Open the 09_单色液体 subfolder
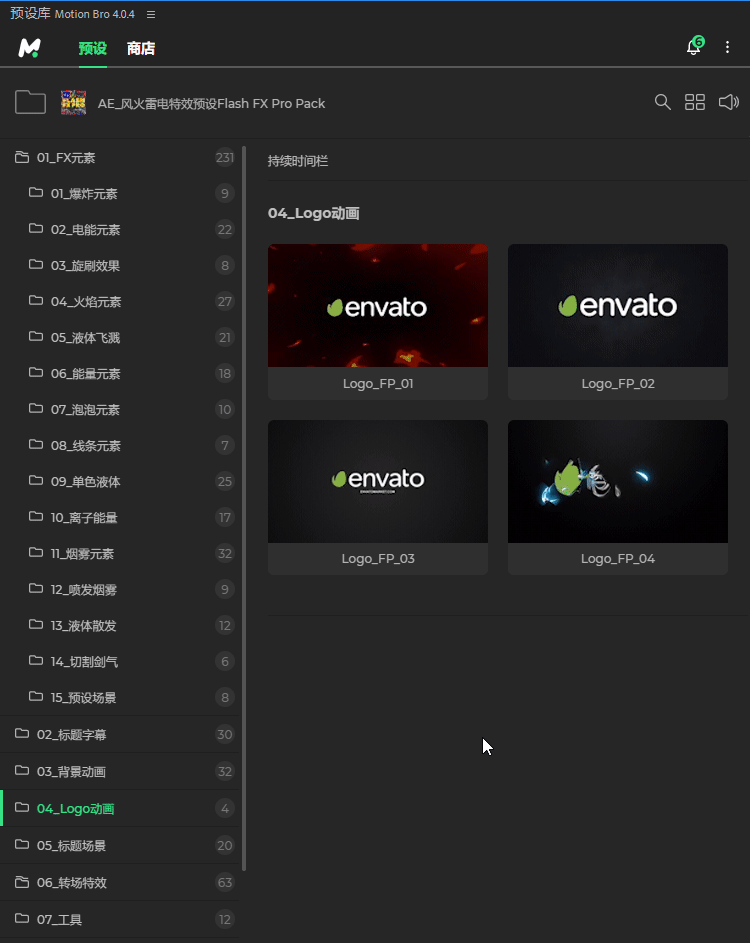This screenshot has width=750, height=943. coord(120,482)
